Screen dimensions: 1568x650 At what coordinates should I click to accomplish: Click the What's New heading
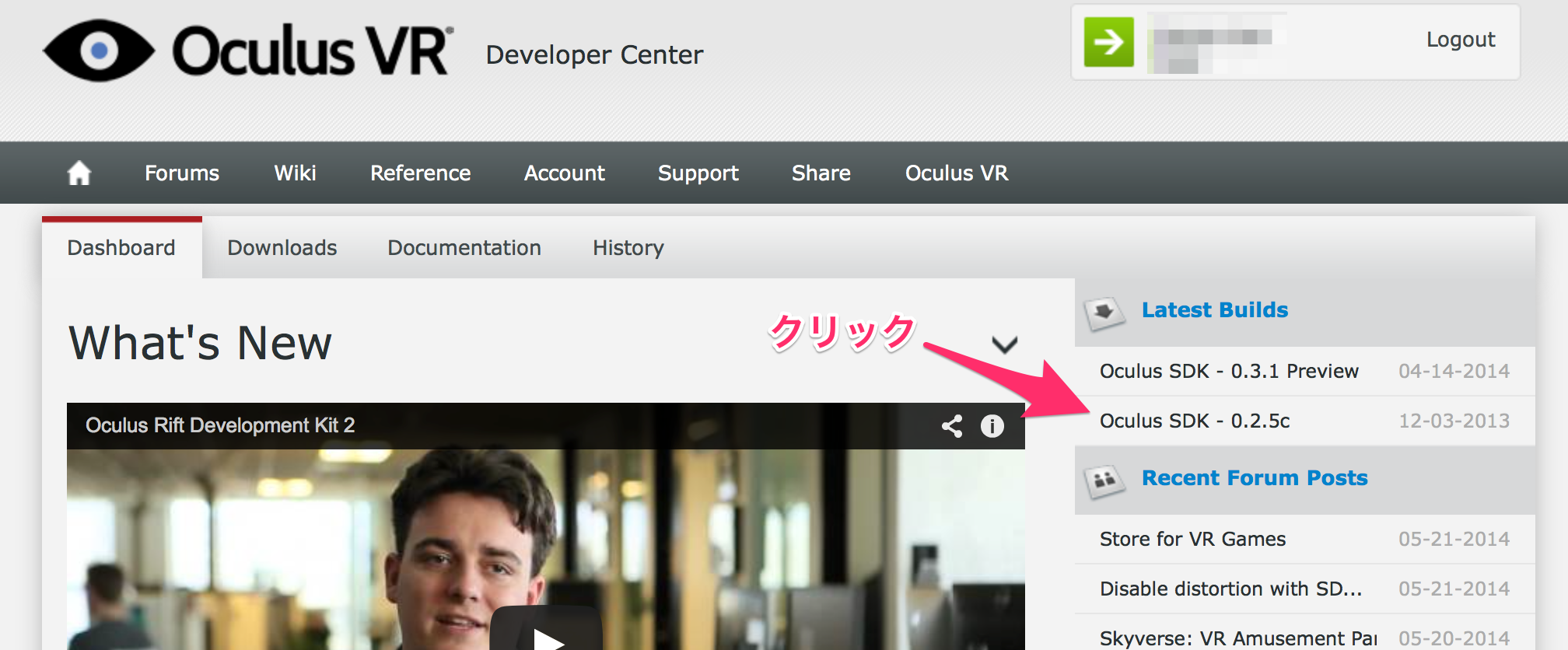(x=201, y=343)
